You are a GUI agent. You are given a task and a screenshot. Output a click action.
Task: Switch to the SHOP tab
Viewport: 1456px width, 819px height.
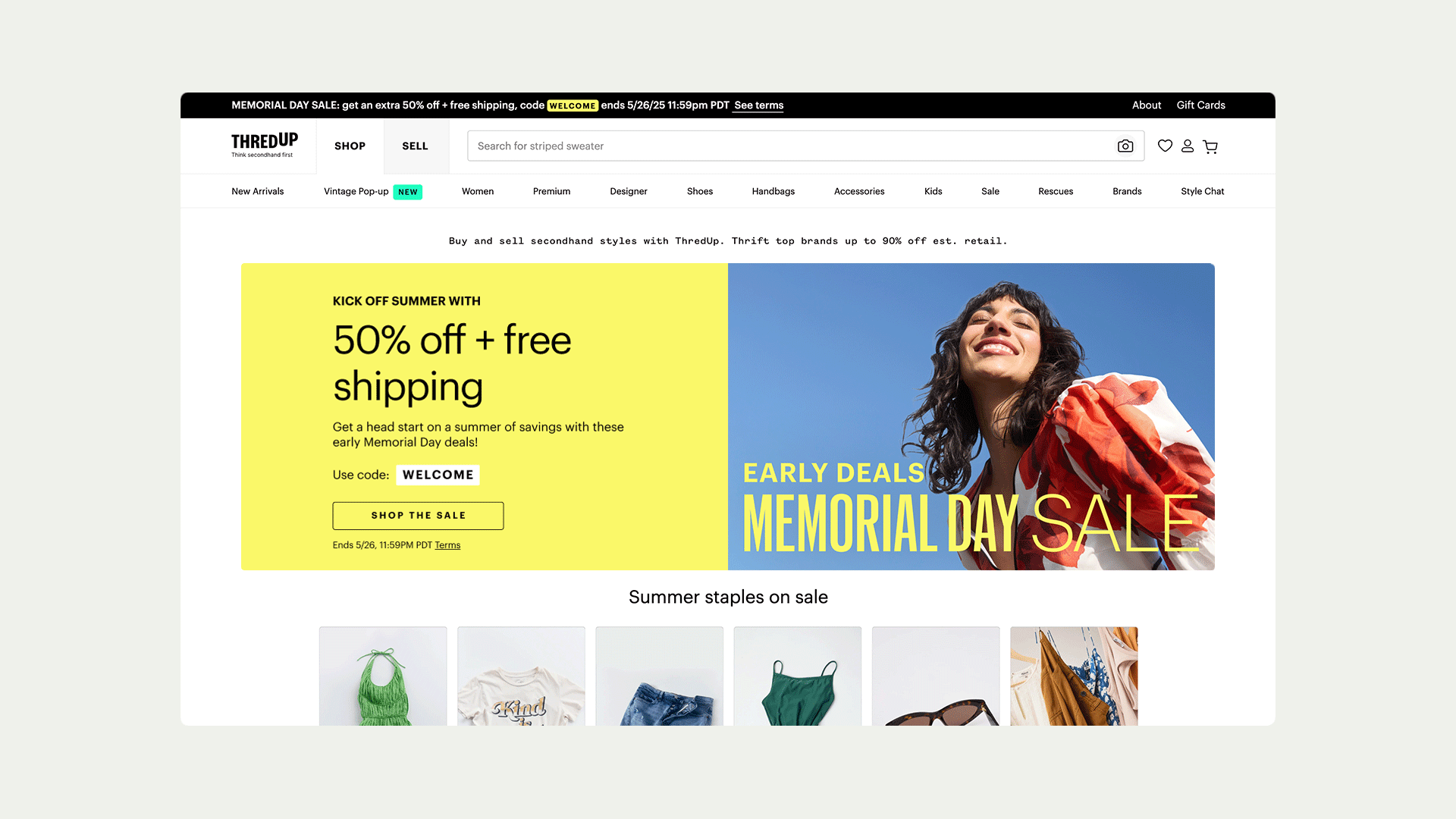(x=350, y=146)
